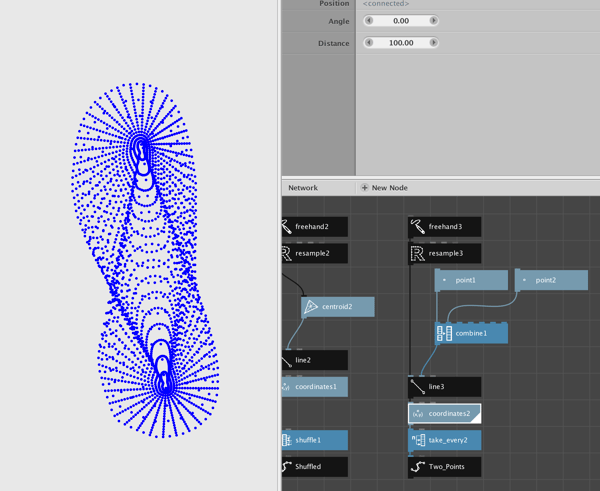Click the point1 node dot icon
The width and height of the screenshot is (600, 491).
click(x=444, y=280)
